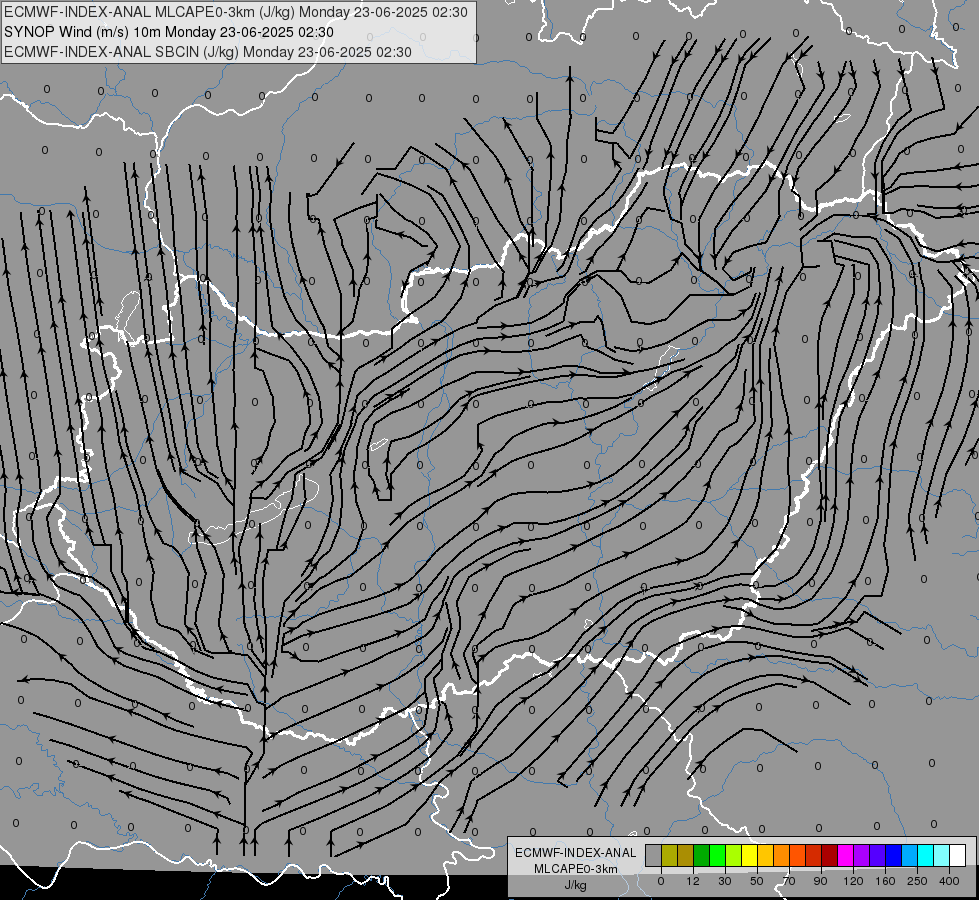Click the legend scale value '30'
This screenshot has width=979, height=900.
[725, 881]
